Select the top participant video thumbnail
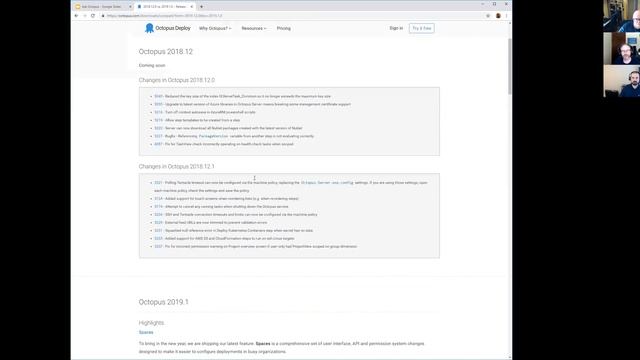This screenshot has width=640, height=360. point(622,16)
